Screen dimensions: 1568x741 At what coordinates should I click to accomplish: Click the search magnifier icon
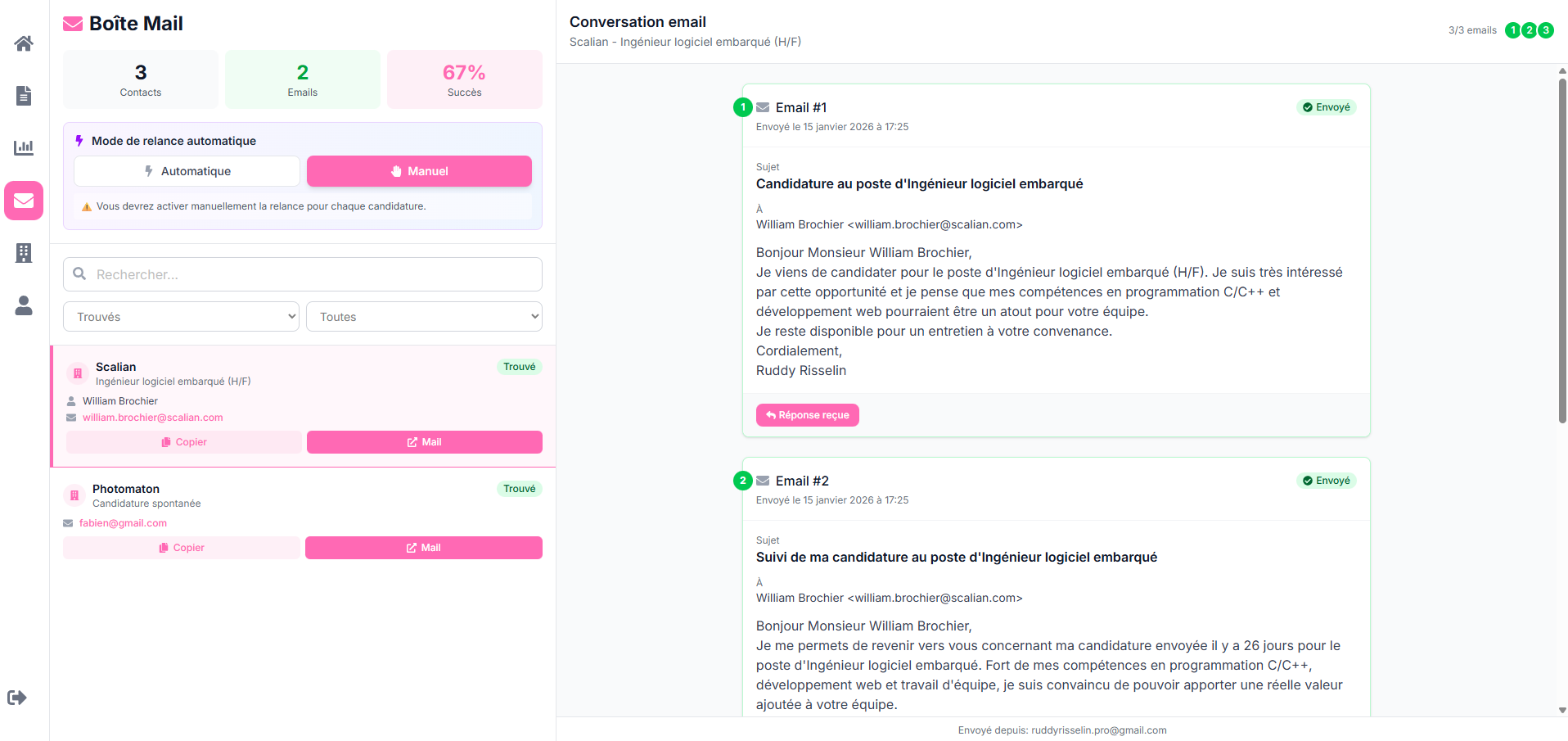(x=79, y=273)
